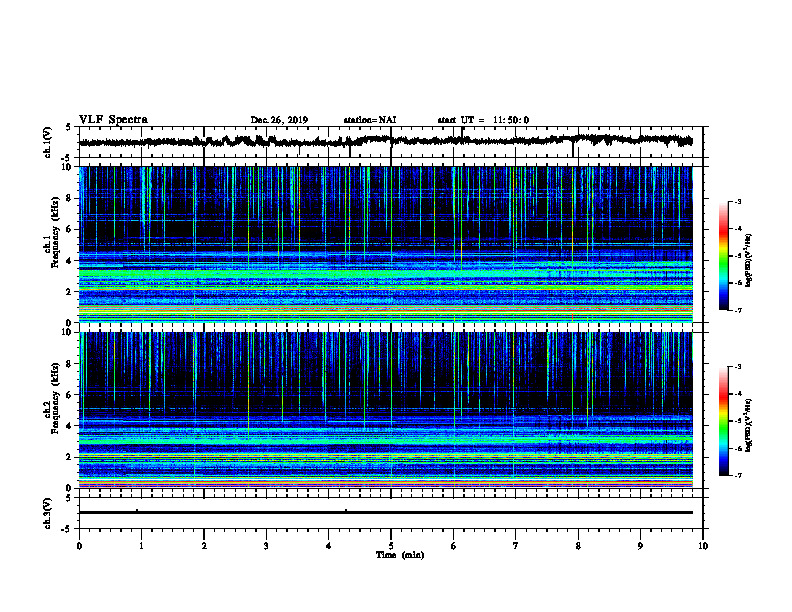Click the ch.1 waveform trace panel
Image resolution: width=792 pixels, height=612 pixels.
coord(391,142)
